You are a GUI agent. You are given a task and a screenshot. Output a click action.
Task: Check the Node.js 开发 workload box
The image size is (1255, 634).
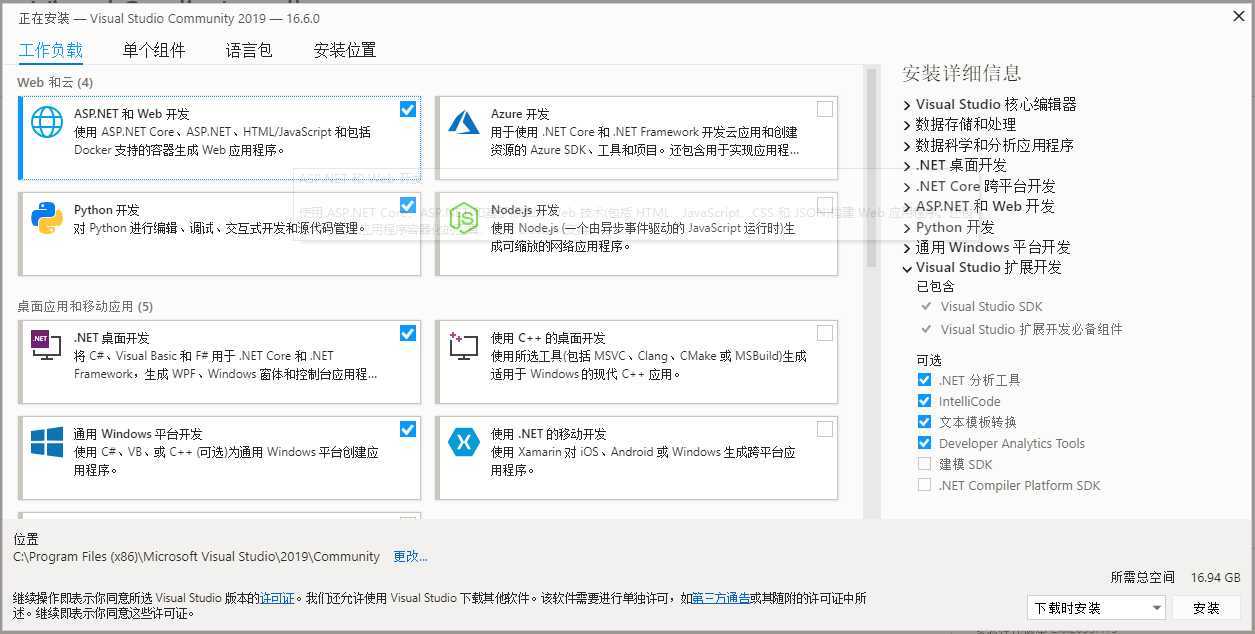tap(825, 206)
